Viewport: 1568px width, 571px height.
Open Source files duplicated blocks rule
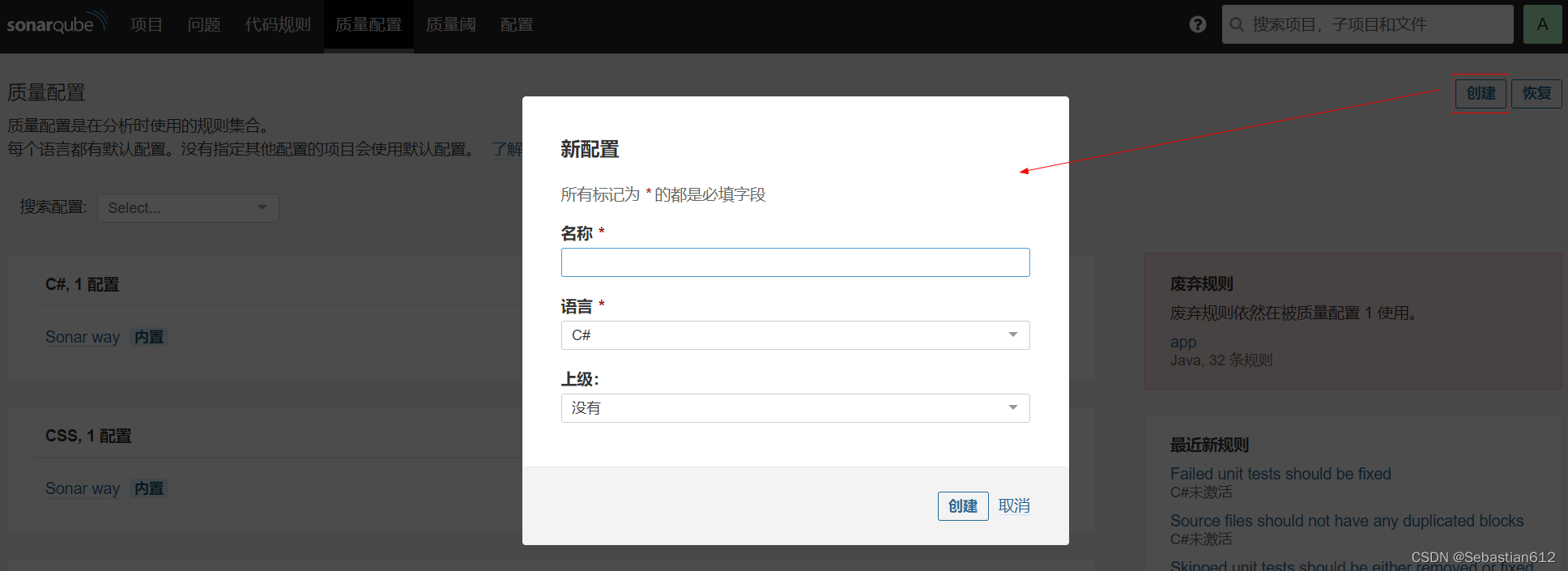[x=1347, y=521]
